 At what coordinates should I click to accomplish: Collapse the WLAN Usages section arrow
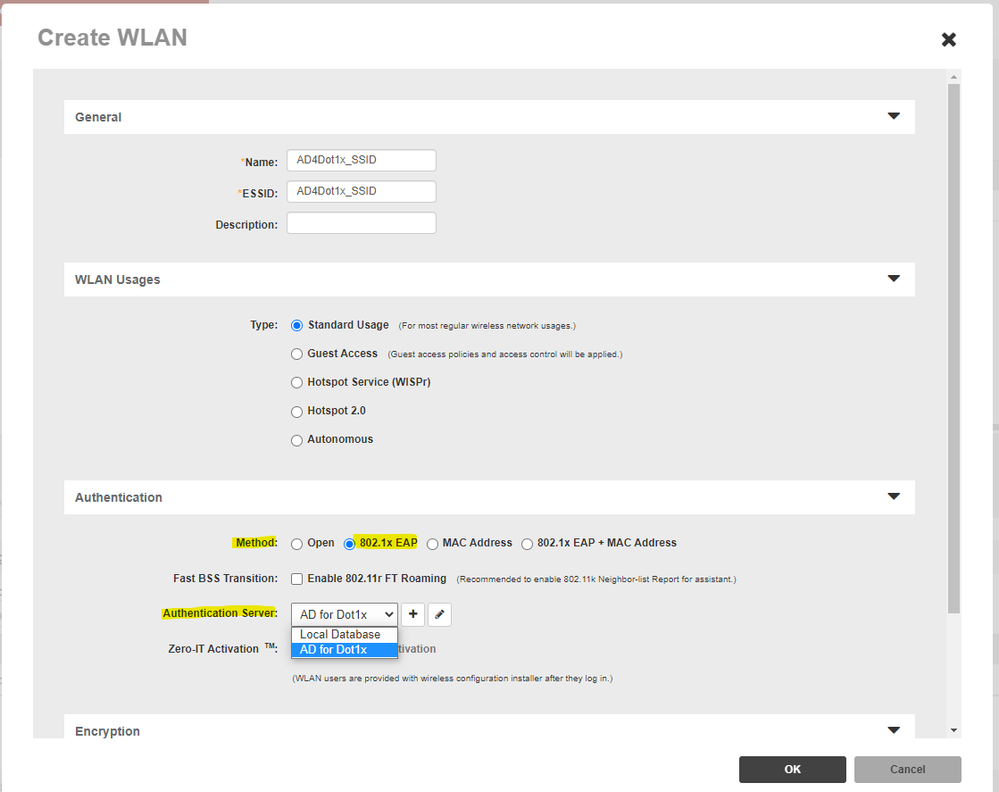coord(893,278)
